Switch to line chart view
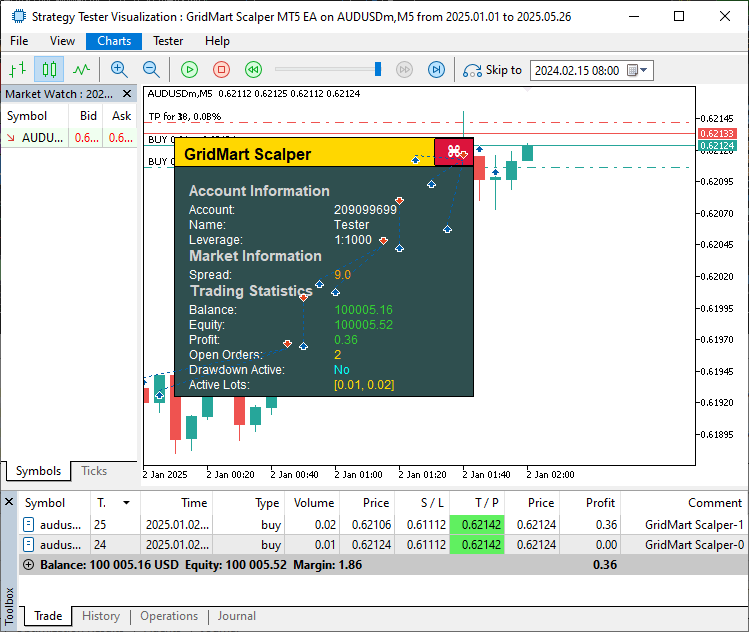The width and height of the screenshot is (749, 632). point(81,69)
